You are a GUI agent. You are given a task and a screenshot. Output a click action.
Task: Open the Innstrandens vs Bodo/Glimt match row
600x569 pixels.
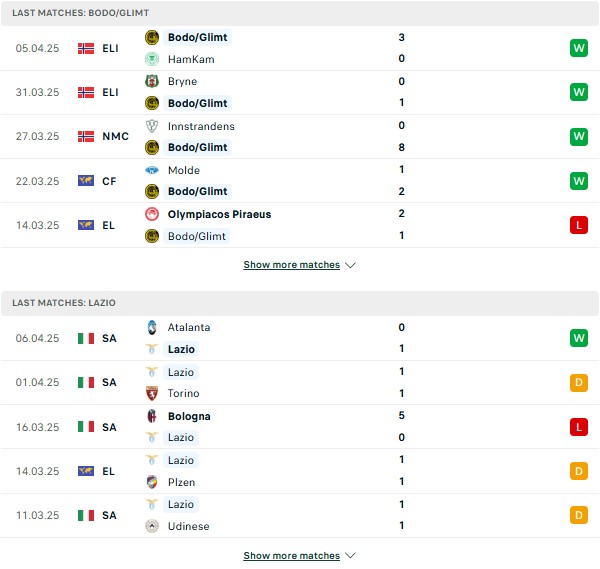tap(300, 136)
